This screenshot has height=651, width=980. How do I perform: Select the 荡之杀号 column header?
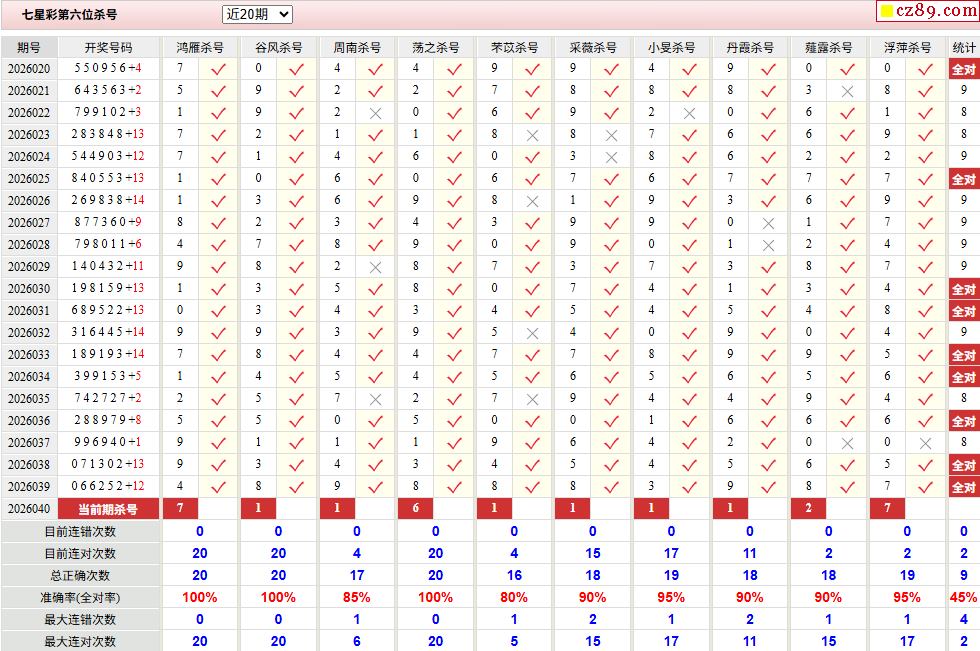coord(436,47)
